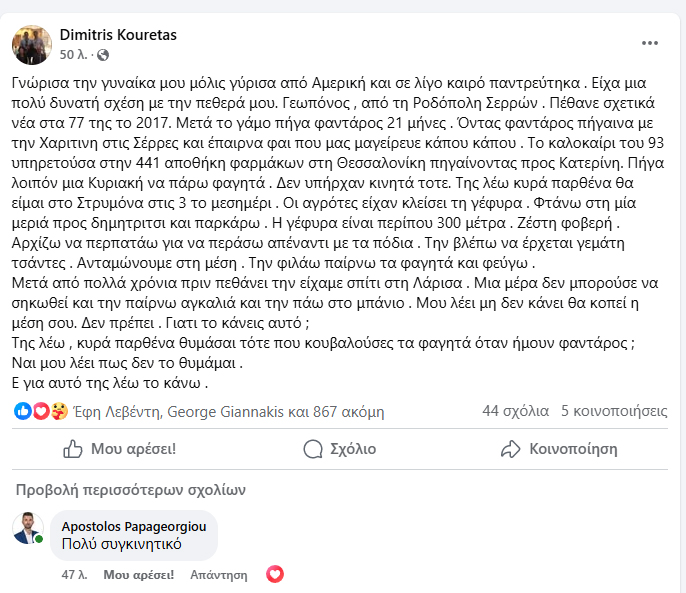This screenshot has width=686, height=593.
Task: Toggle Μου αρέσει! on the comment
Action: tap(139, 575)
